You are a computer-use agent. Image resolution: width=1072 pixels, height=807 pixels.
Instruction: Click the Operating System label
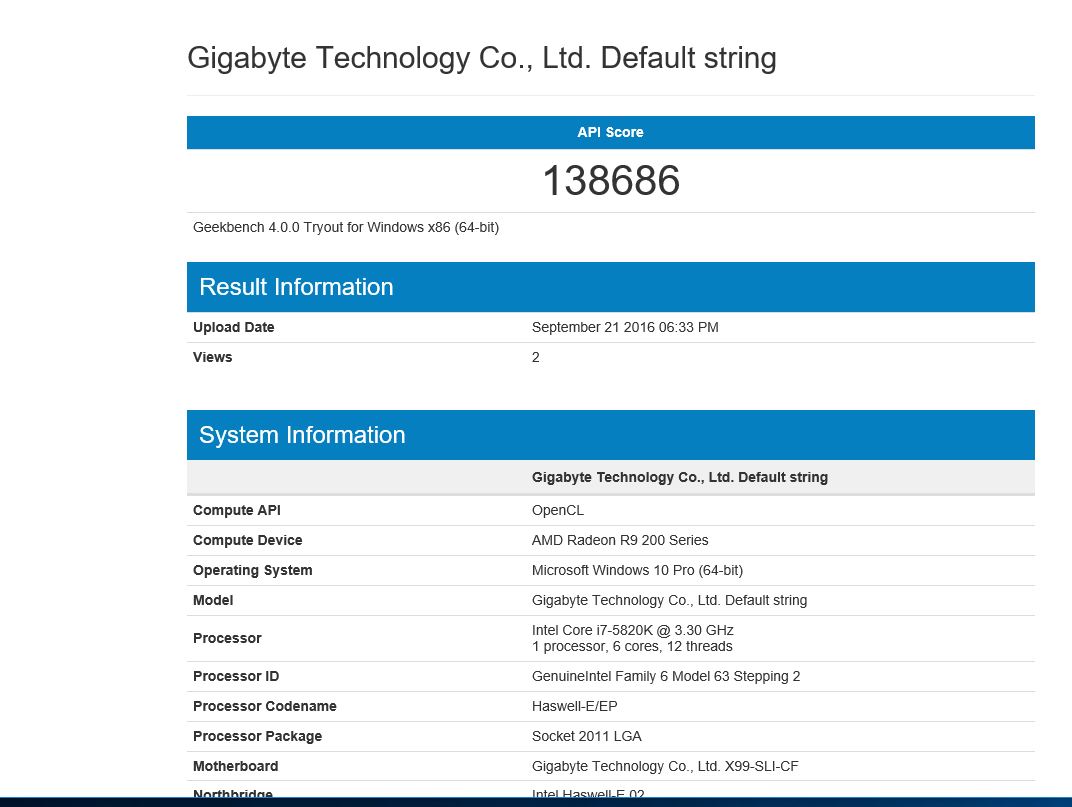point(252,570)
